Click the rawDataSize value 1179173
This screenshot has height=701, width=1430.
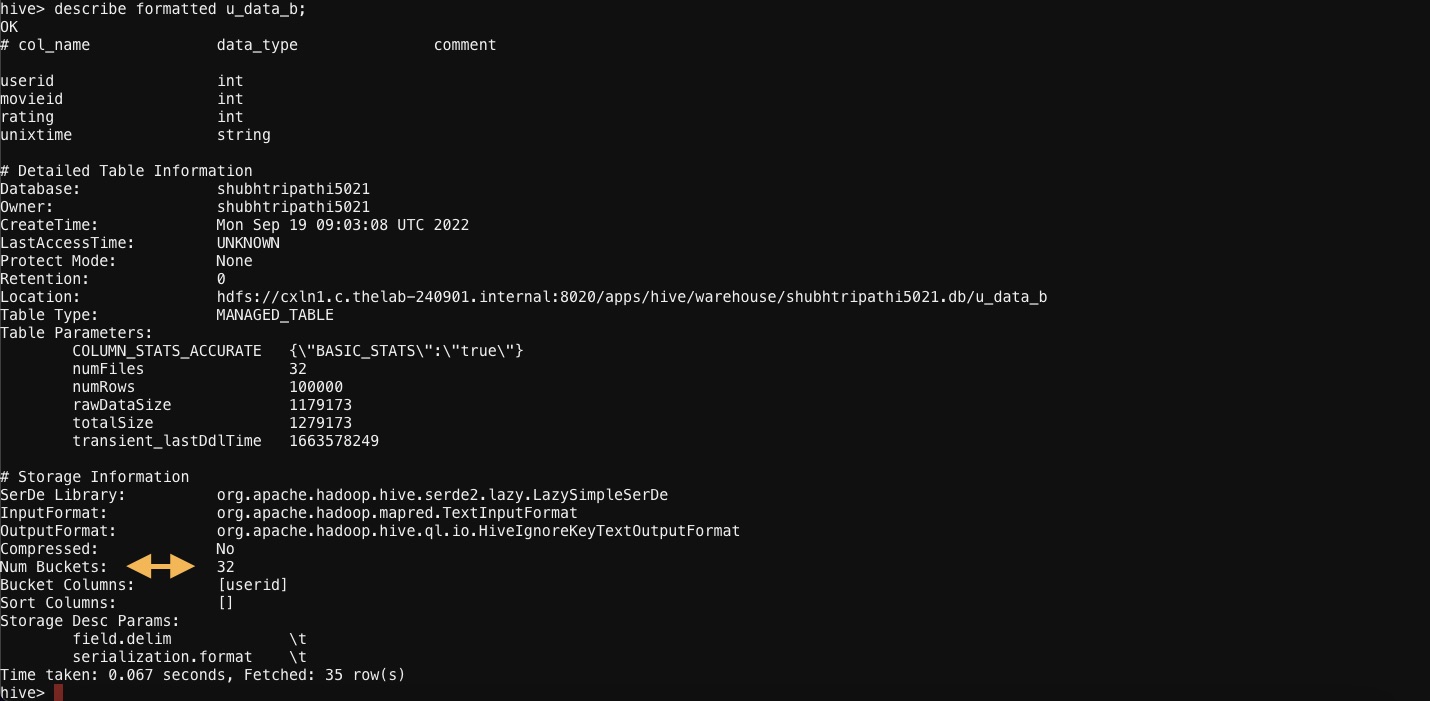[320, 405]
